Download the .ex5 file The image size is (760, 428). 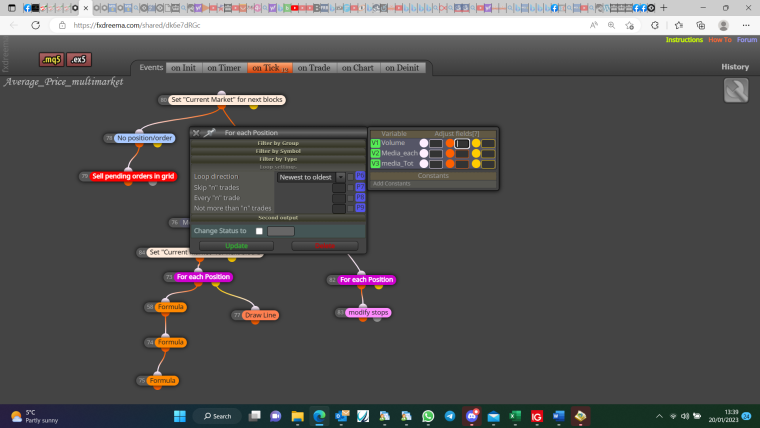79,60
